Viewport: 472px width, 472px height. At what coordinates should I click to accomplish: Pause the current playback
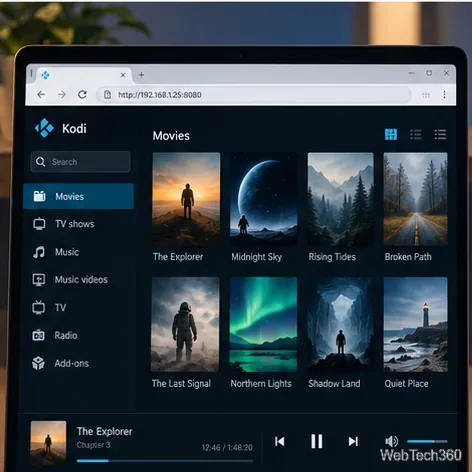point(317,441)
